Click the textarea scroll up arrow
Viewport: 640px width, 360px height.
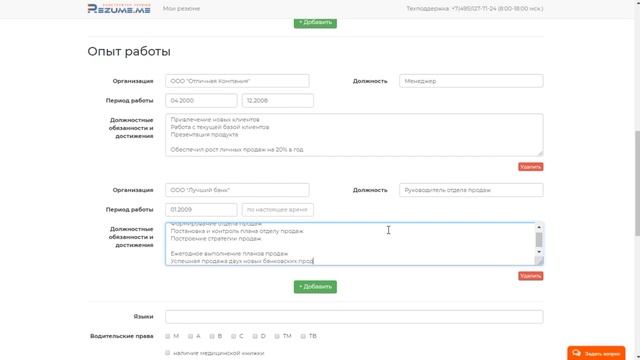point(539,227)
